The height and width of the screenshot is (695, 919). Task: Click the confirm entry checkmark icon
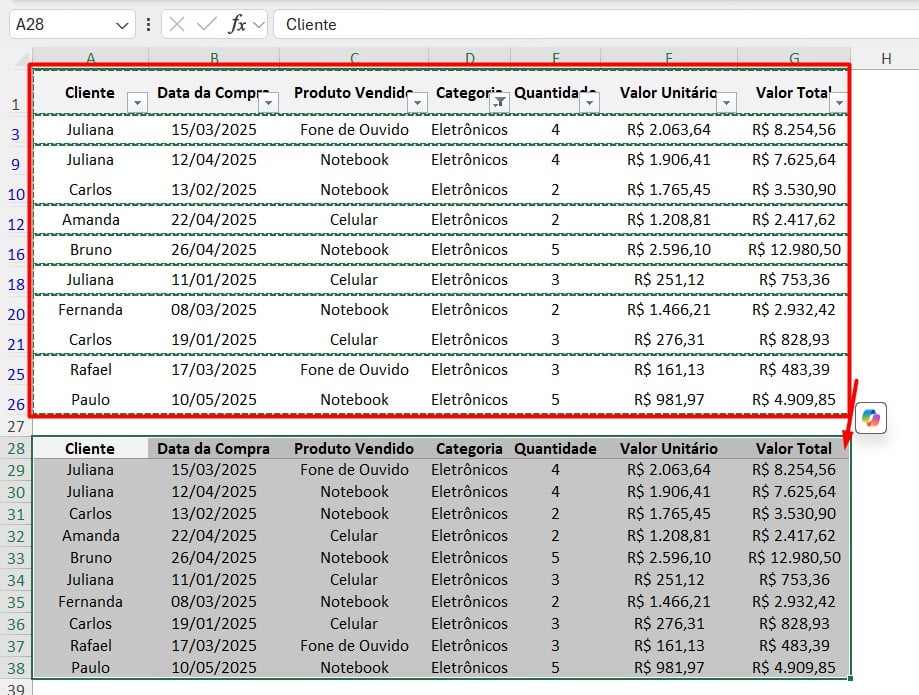coord(206,25)
